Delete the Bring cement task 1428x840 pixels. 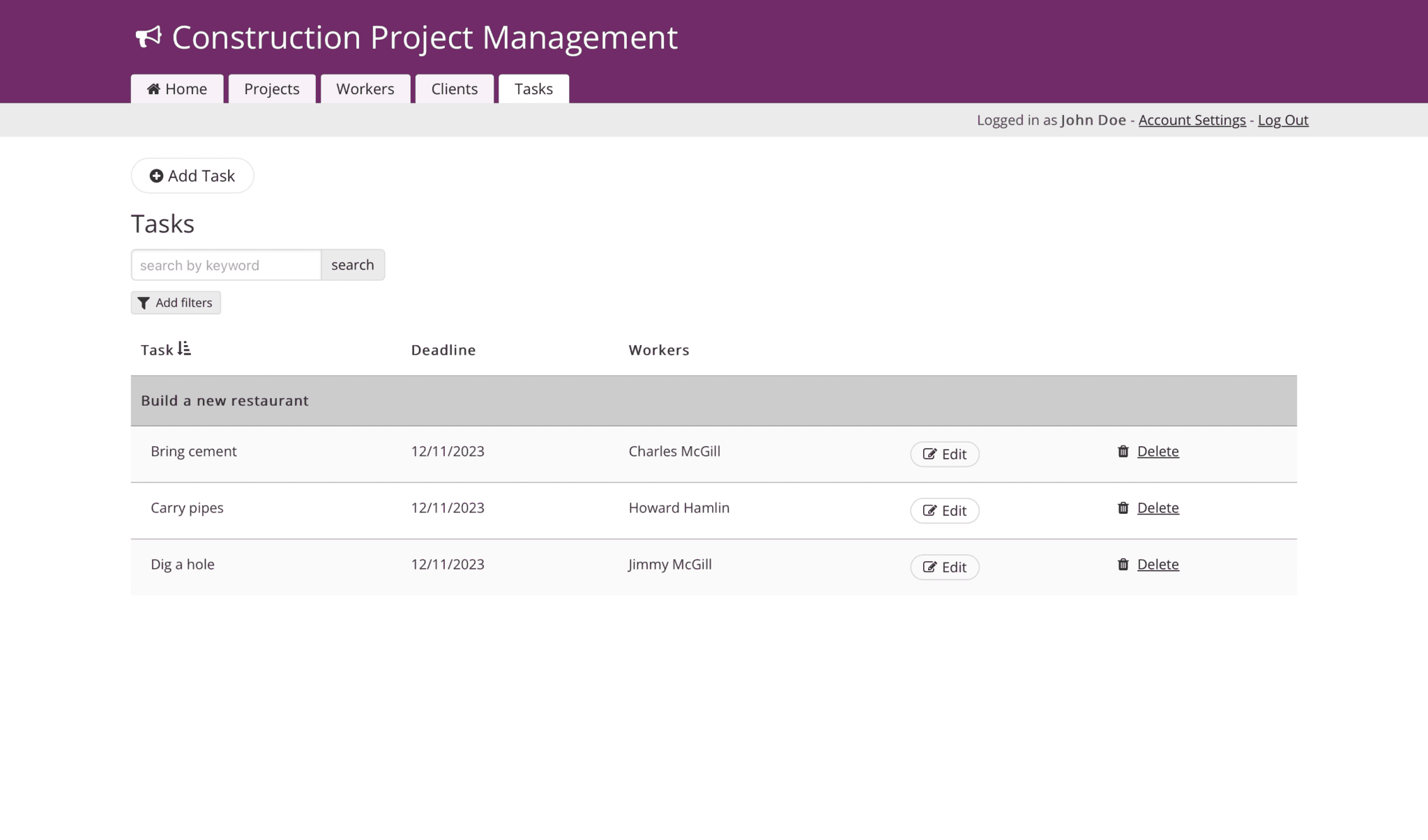[x=1157, y=451]
